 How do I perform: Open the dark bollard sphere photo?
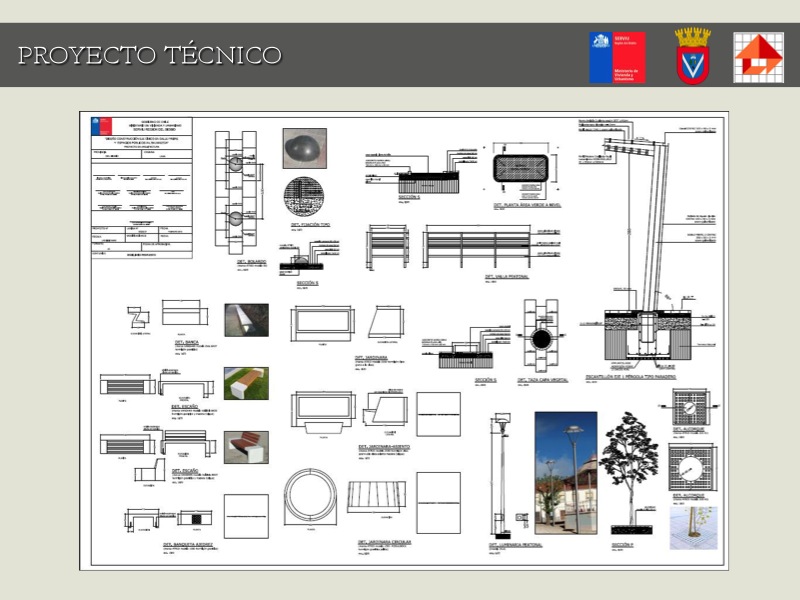tap(303, 147)
